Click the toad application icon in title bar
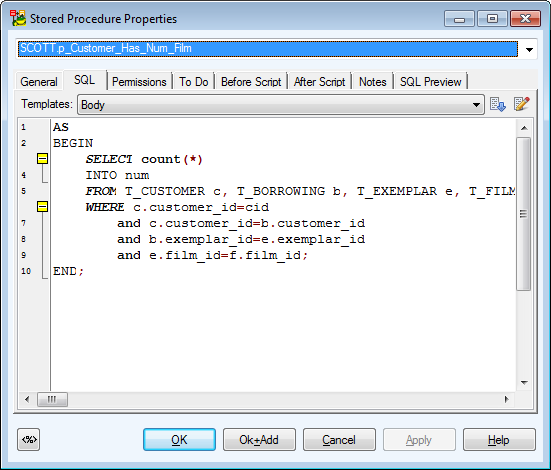Viewport: 551px width, 470px height. tap(18, 18)
